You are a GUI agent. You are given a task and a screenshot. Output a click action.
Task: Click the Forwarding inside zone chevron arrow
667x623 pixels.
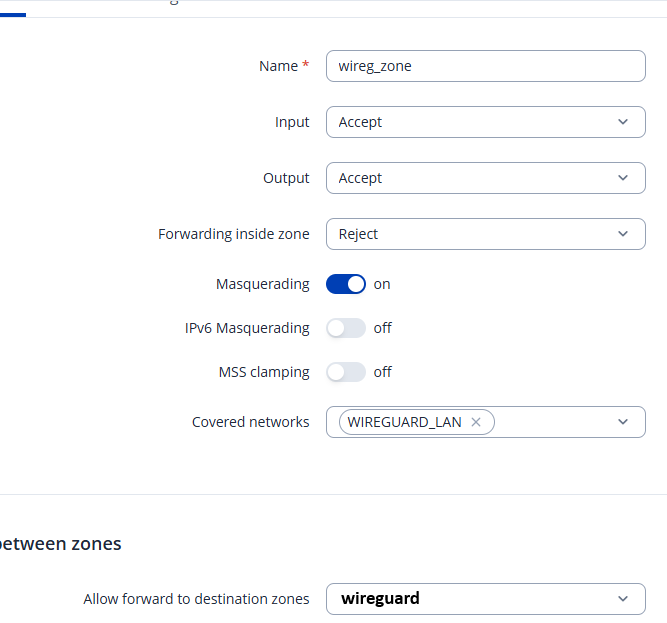[x=623, y=234]
